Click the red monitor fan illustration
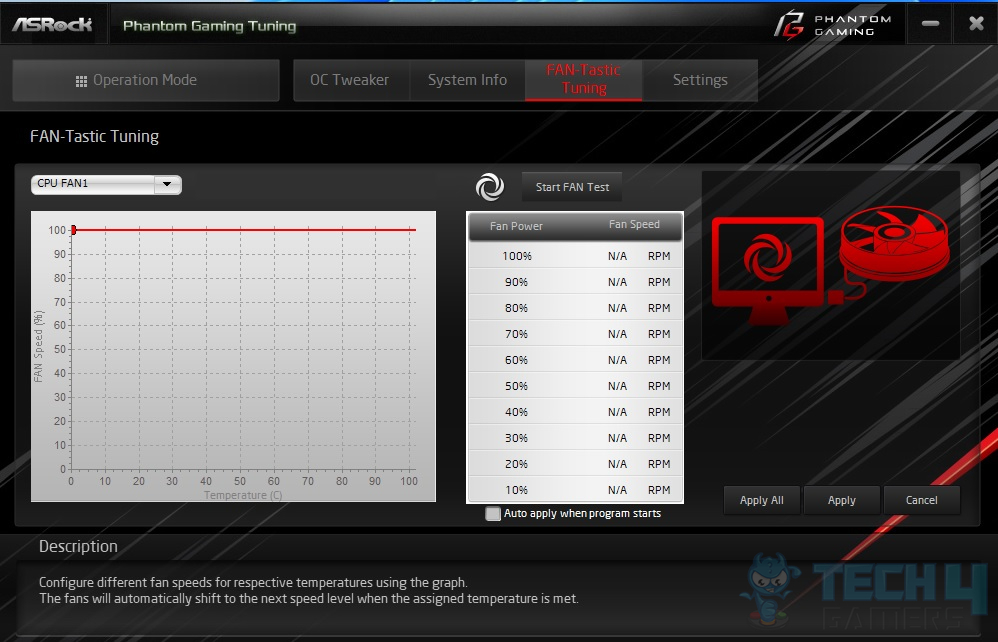 click(x=768, y=270)
